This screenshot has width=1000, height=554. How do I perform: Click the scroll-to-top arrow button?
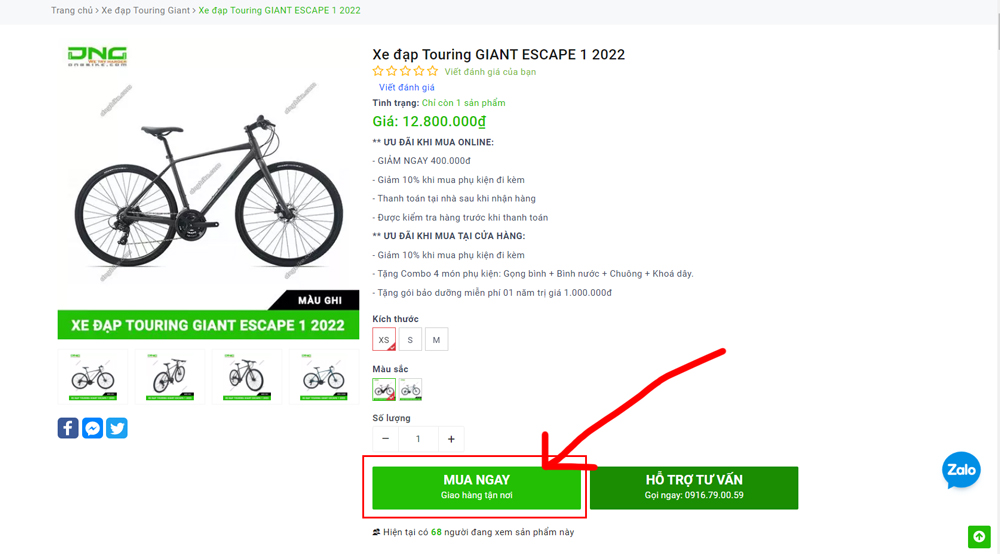click(x=979, y=537)
